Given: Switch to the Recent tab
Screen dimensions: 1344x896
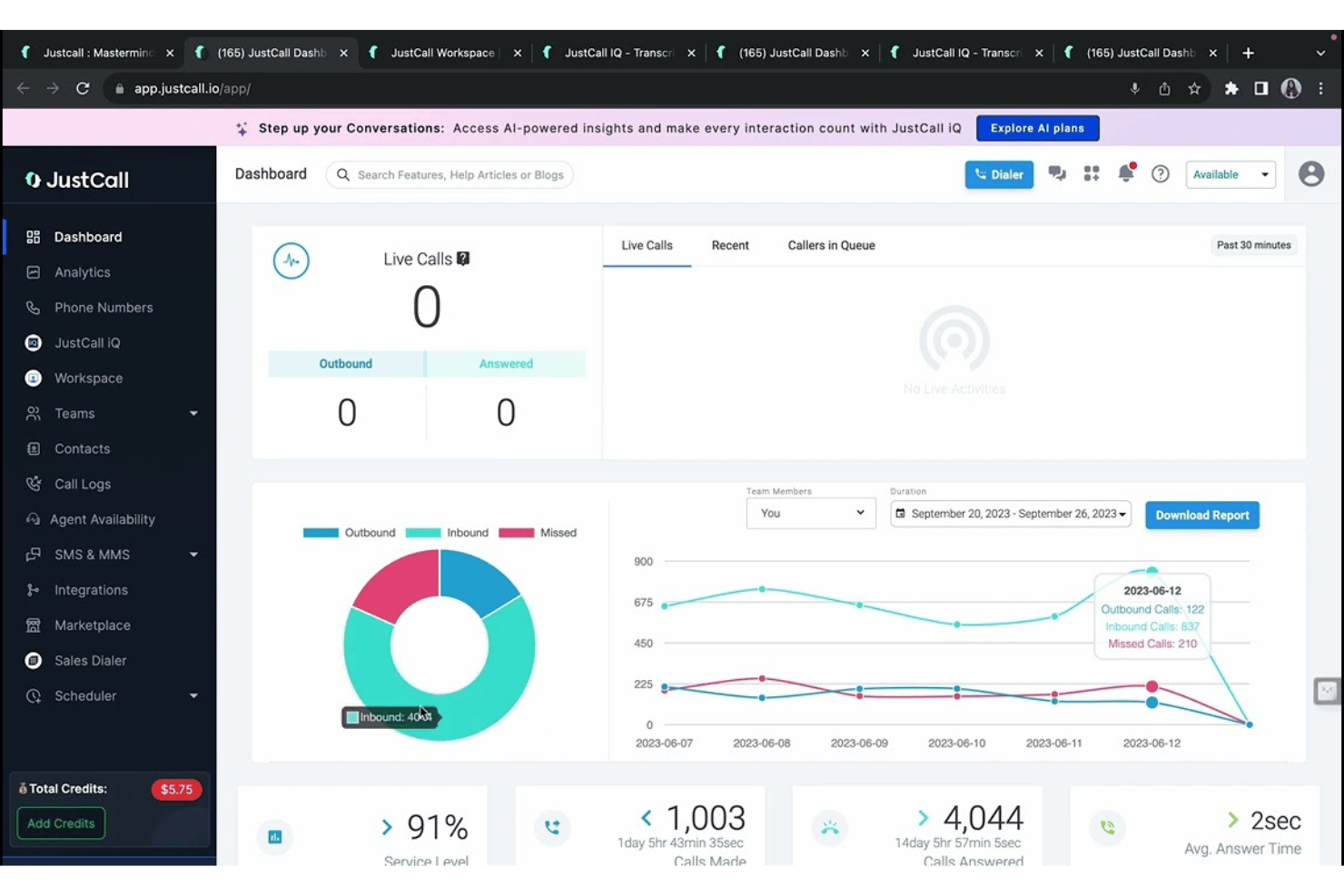Looking at the screenshot, I should point(730,245).
